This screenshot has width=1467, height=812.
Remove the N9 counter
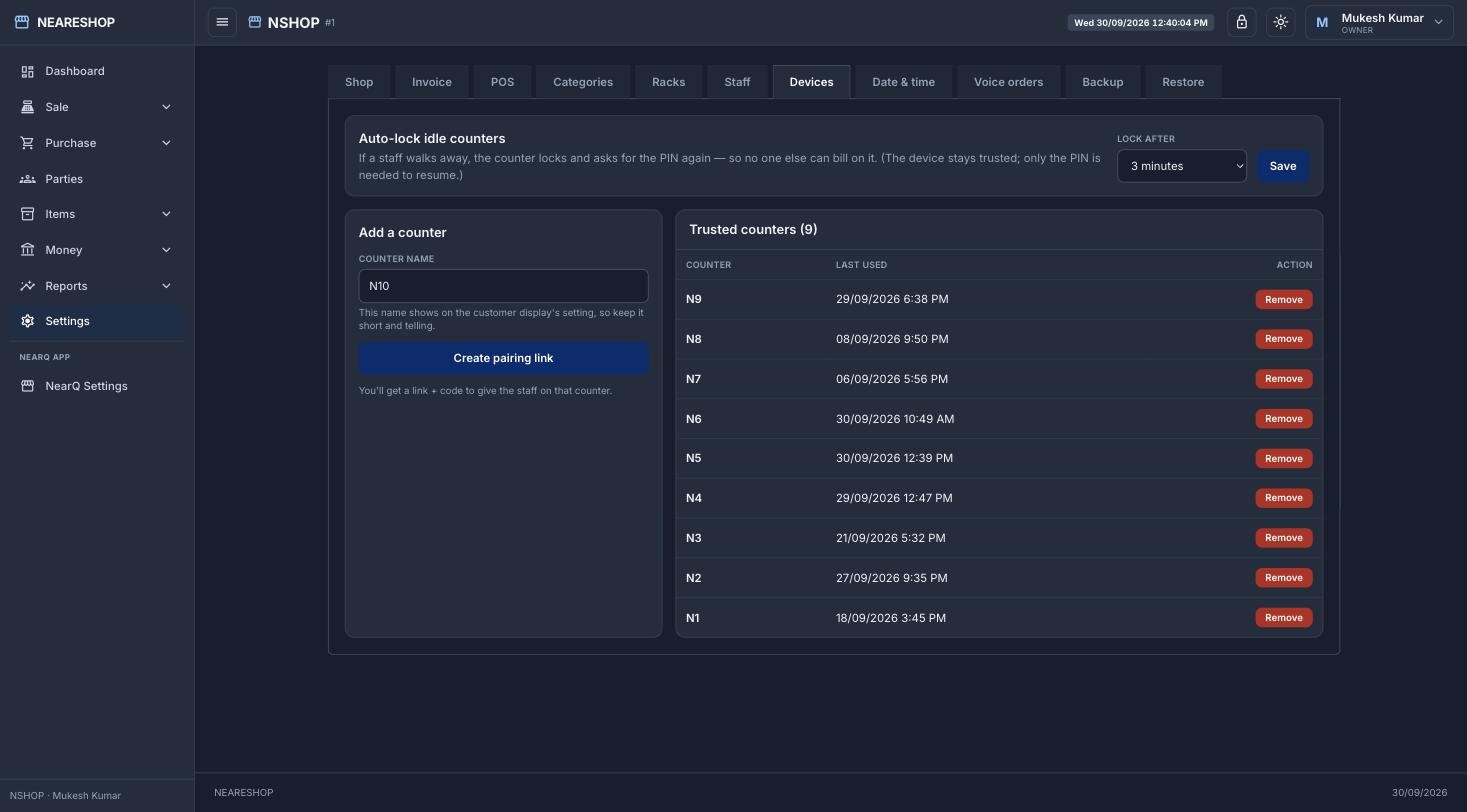pyautogui.click(x=1283, y=299)
